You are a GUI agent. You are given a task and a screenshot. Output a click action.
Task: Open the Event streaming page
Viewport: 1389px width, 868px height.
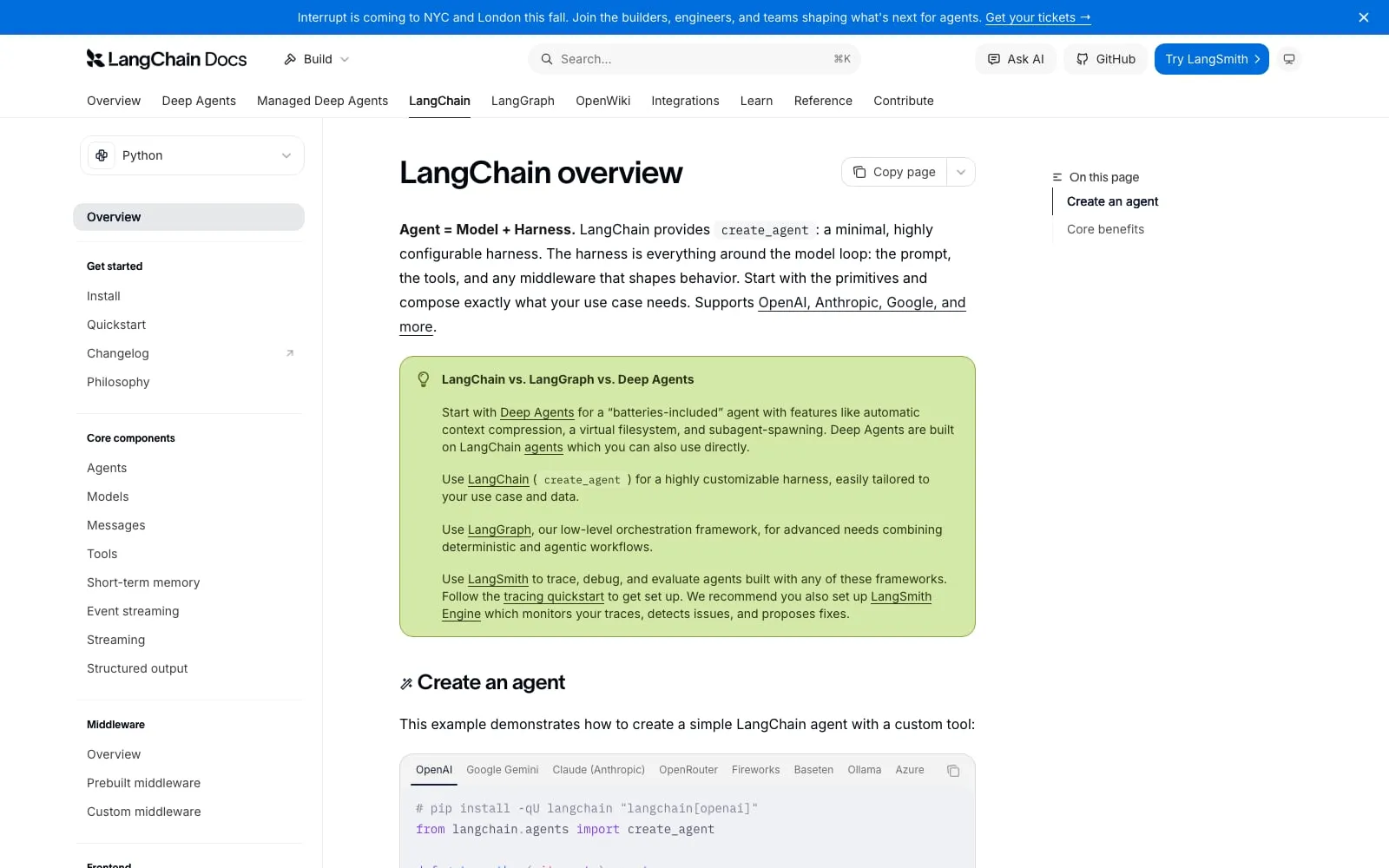pyautogui.click(x=133, y=611)
